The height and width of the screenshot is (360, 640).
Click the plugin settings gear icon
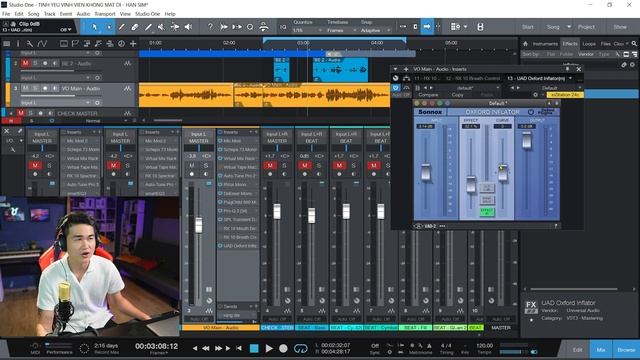[536, 95]
